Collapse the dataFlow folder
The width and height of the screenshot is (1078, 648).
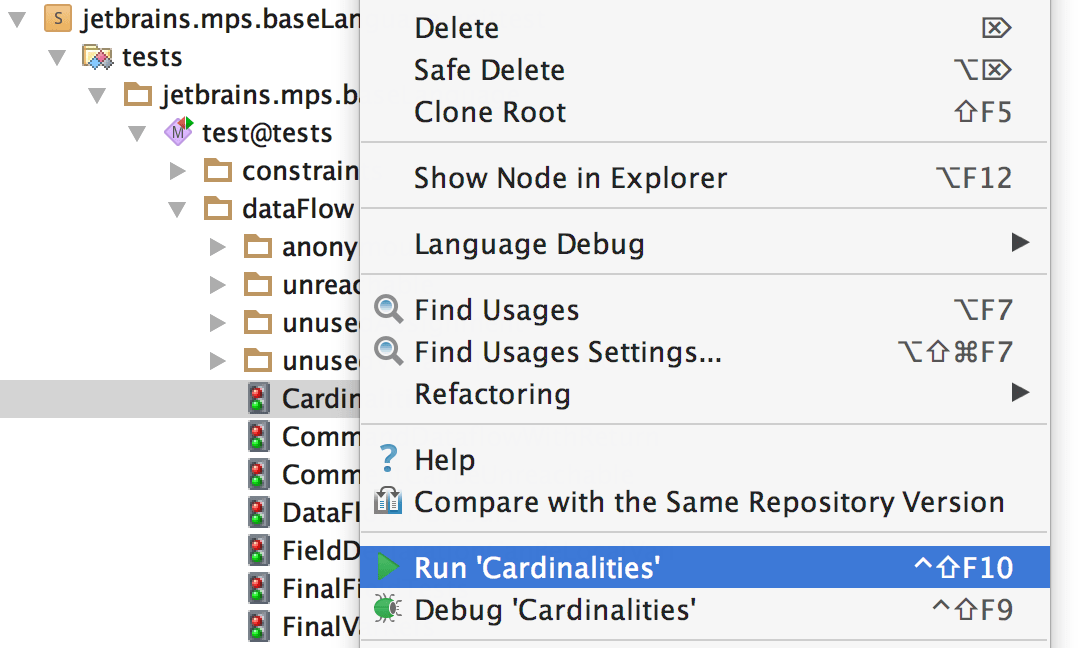[x=178, y=209]
